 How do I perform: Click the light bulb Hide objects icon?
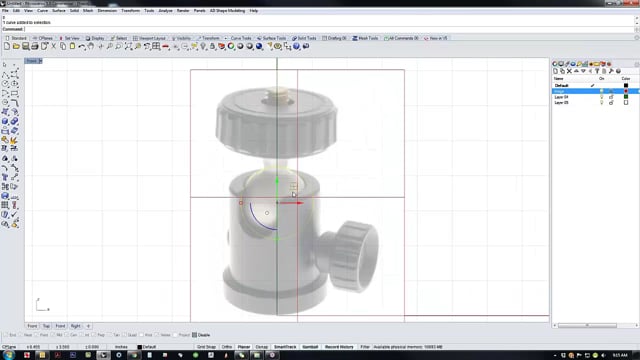(203, 47)
